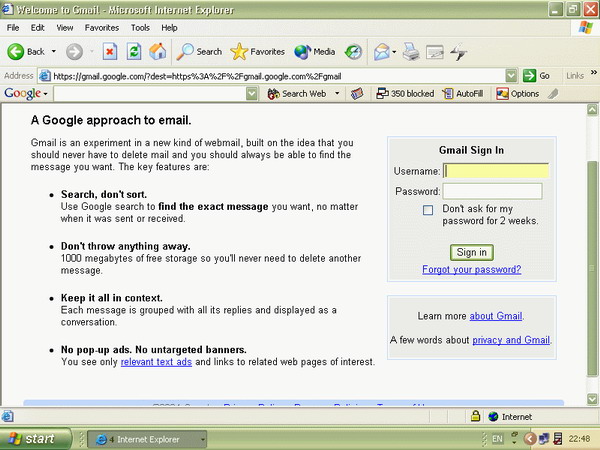Image resolution: width=600 pixels, height=450 pixels.
Task: Open the Search pane in toolbar
Action: (x=199, y=52)
